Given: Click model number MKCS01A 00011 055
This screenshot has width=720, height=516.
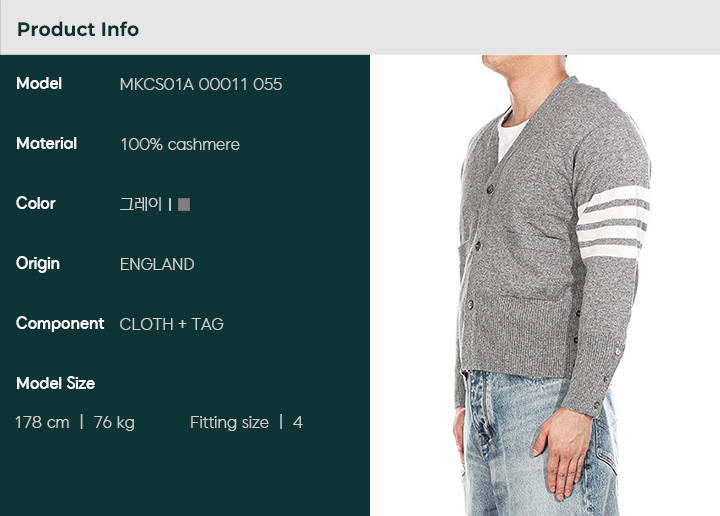Looking at the screenshot, I should [x=201, y=84].
